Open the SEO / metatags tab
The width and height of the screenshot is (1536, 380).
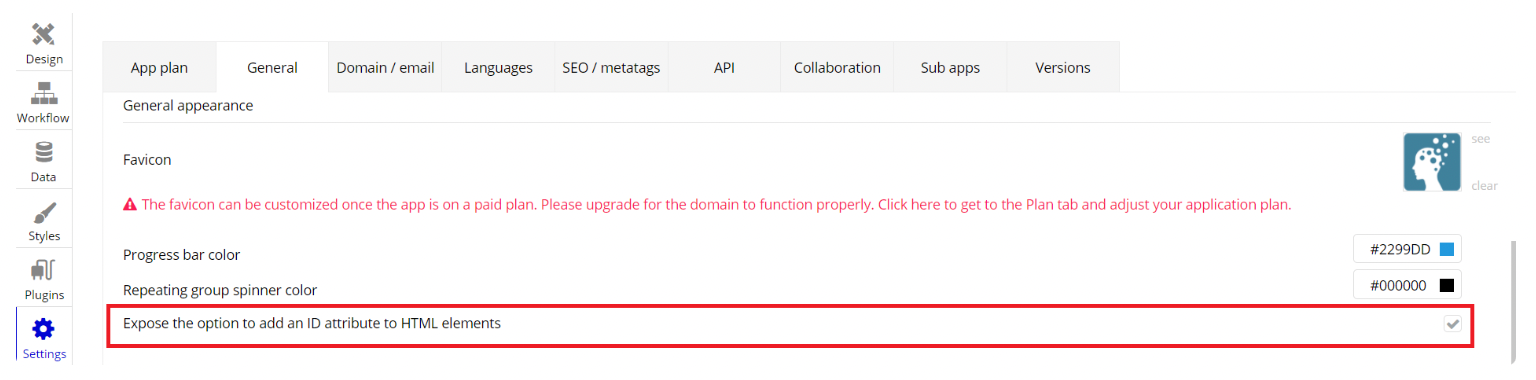pyautogui.click(x=611, y=68)
